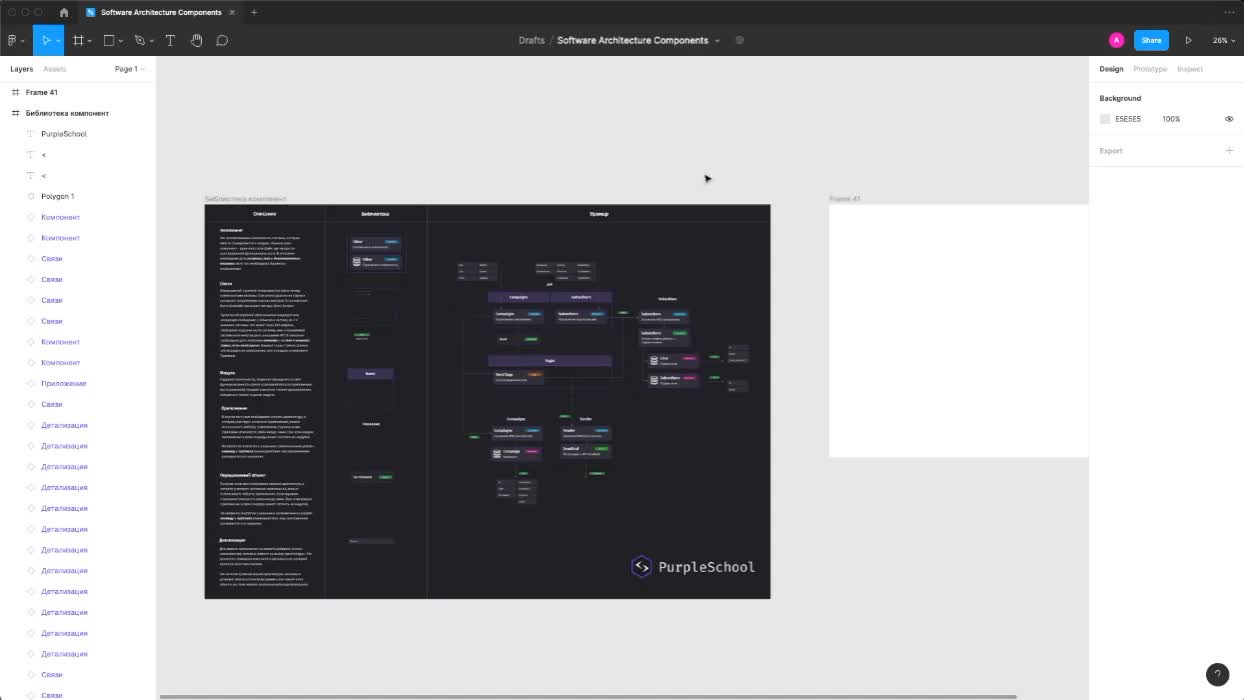Select the Move tool
Viewport: 1244px width, 700px height.
[x=44, y=40]
